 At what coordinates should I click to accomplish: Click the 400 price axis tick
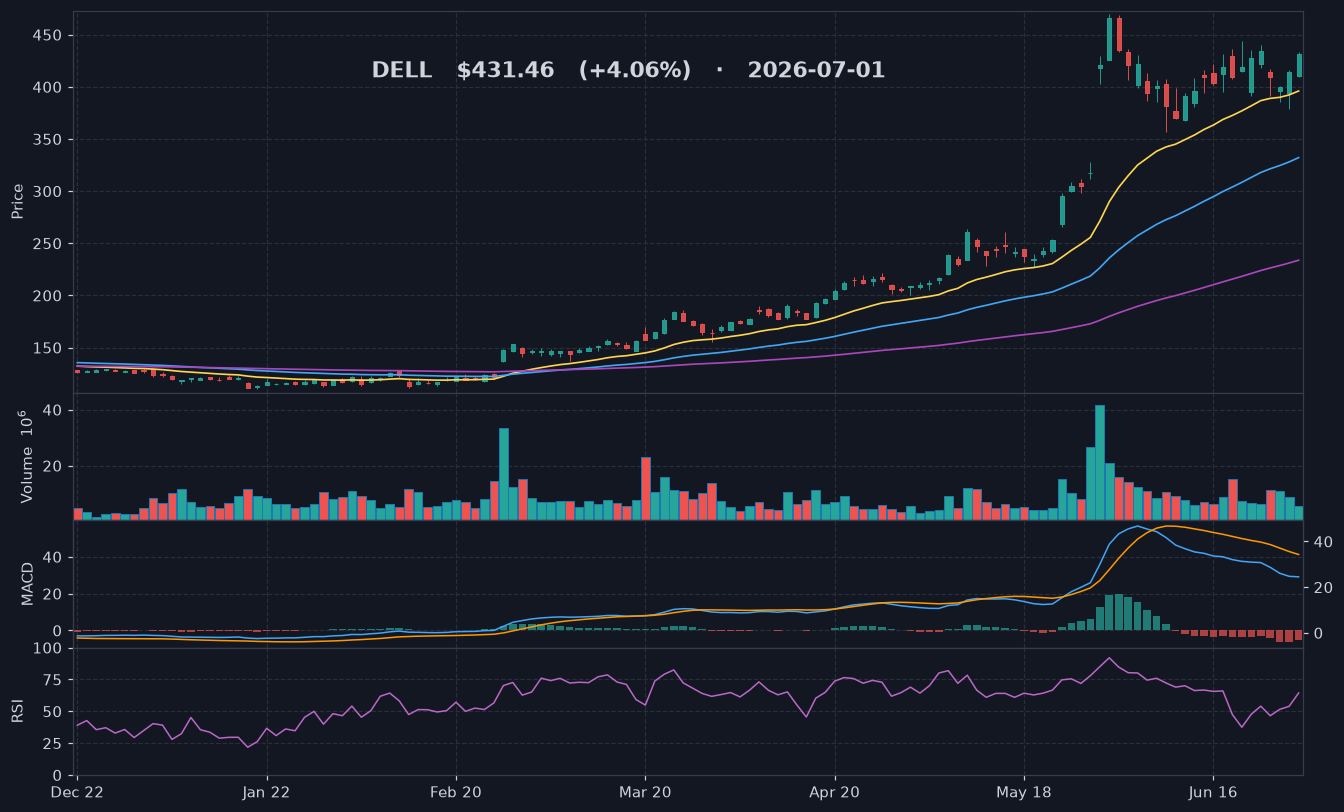click(x=49, y=88)
